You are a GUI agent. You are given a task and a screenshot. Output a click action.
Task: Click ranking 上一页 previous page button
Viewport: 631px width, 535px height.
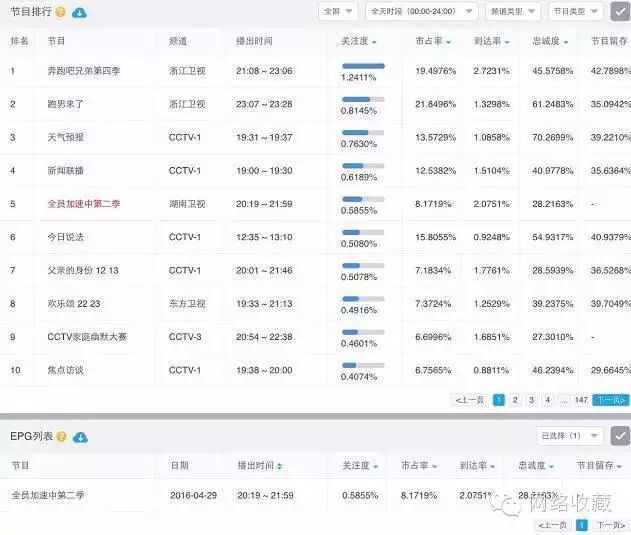470,400
